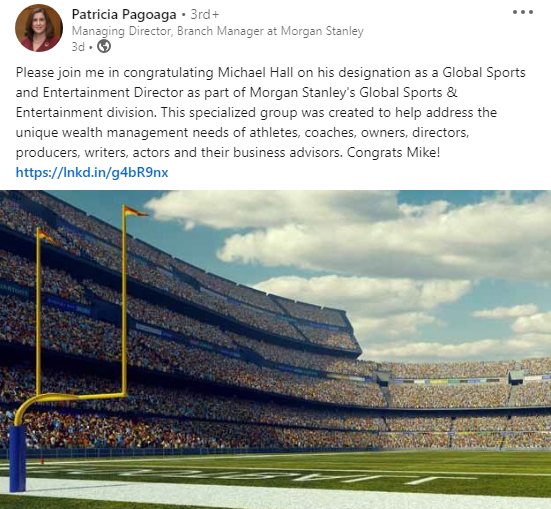The image size is (551, 509).
Task: Click the yellow goal post crossbar
Action: click(81, 397)
